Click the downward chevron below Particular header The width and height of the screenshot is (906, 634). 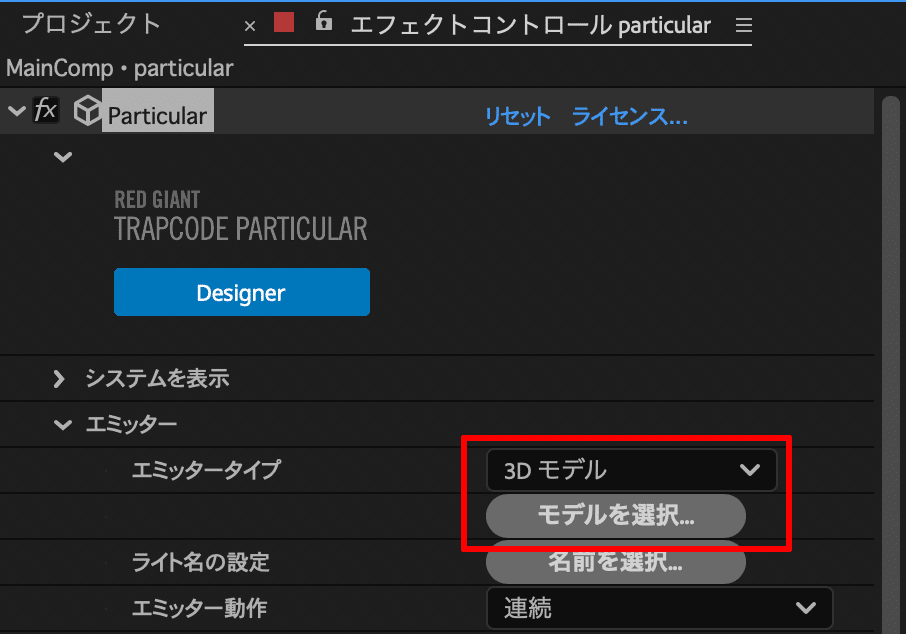pos(63,157)
